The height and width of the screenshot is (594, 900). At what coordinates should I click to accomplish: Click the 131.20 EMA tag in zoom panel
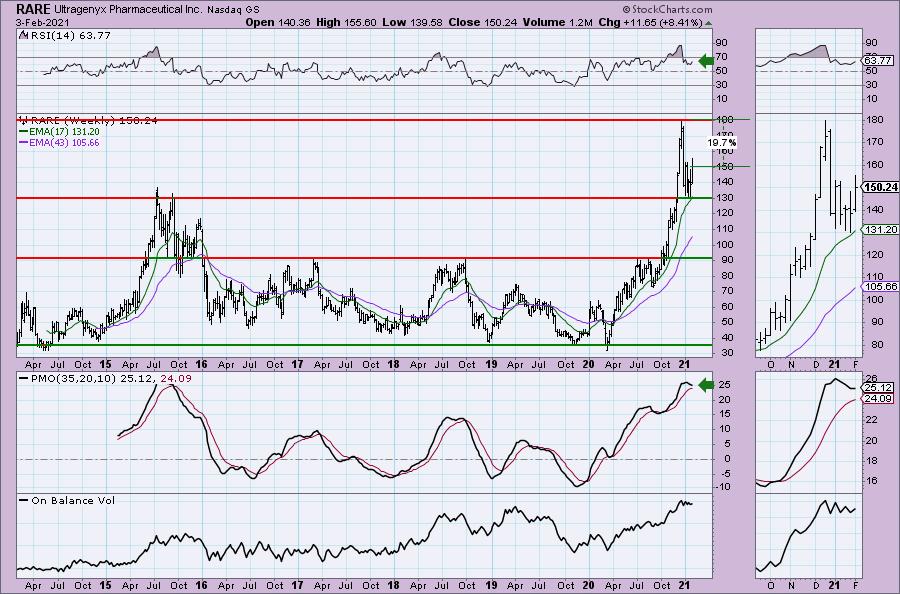click(880, 229)
